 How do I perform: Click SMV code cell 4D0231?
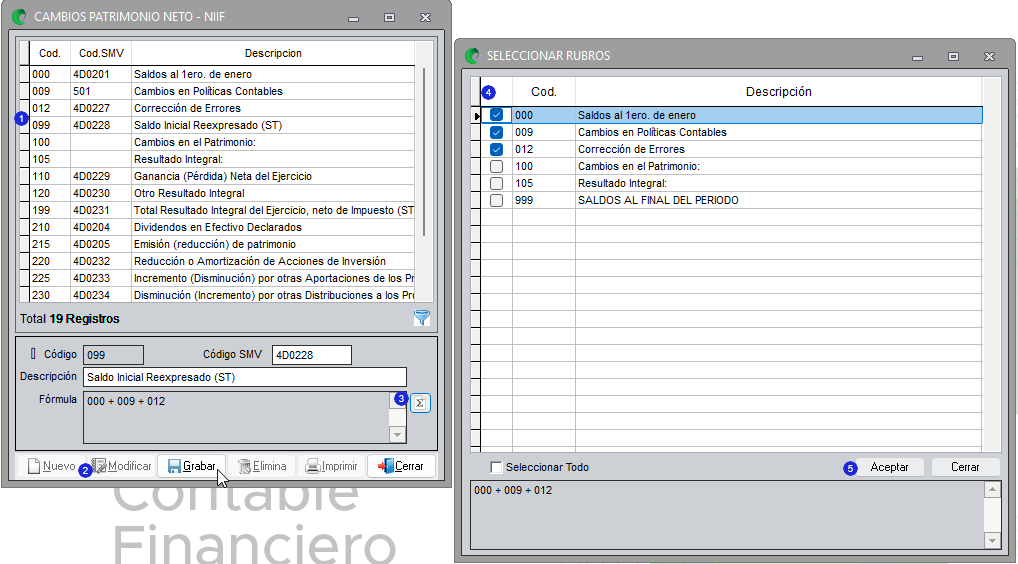[101, 210]
